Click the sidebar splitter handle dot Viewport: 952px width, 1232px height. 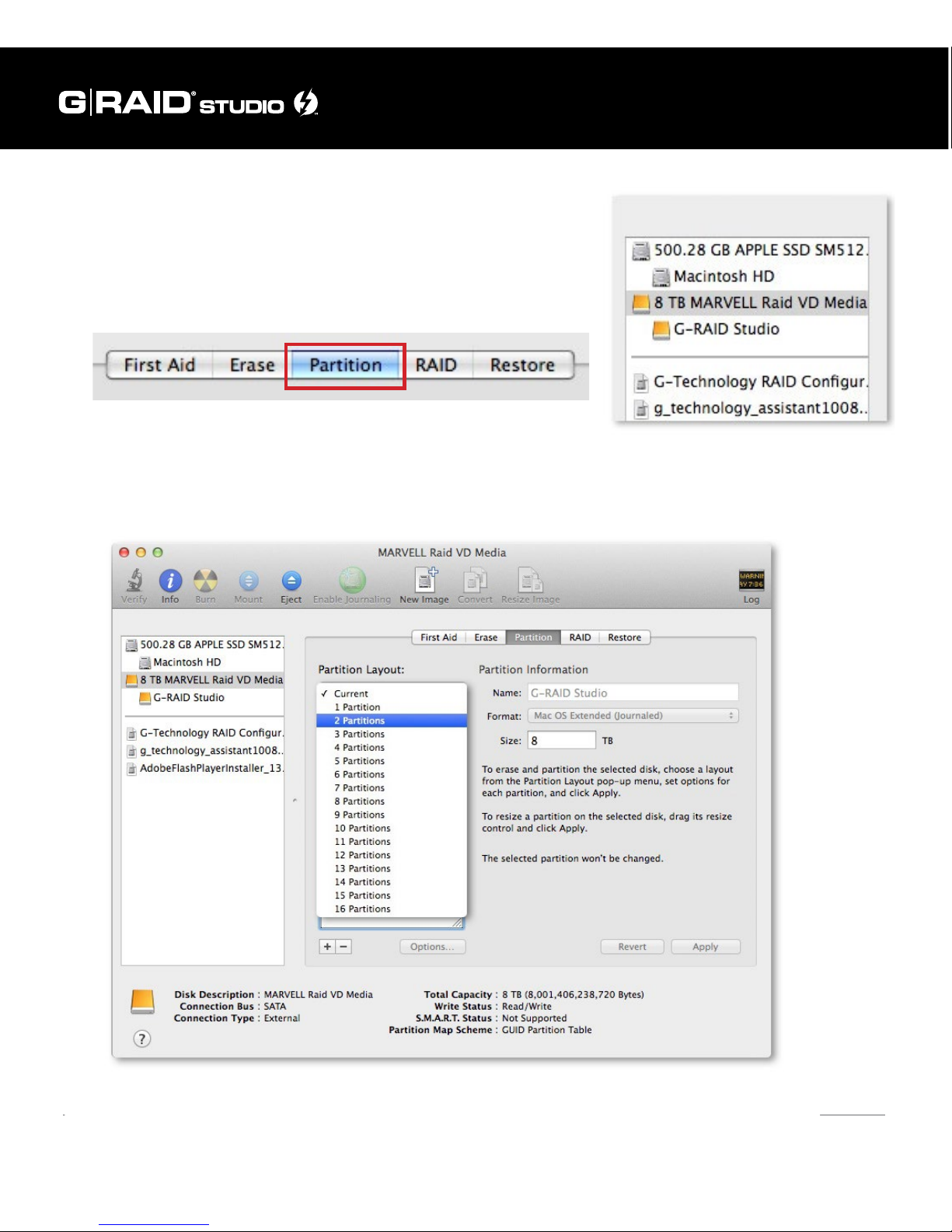point(295,800)
